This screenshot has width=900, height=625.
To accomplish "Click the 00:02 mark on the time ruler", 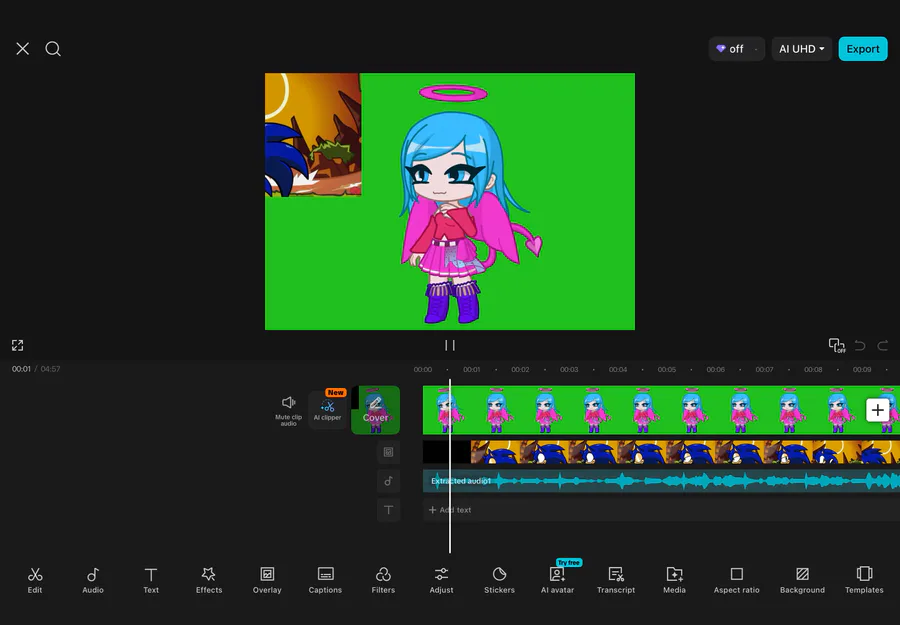I will coord(520,369).
